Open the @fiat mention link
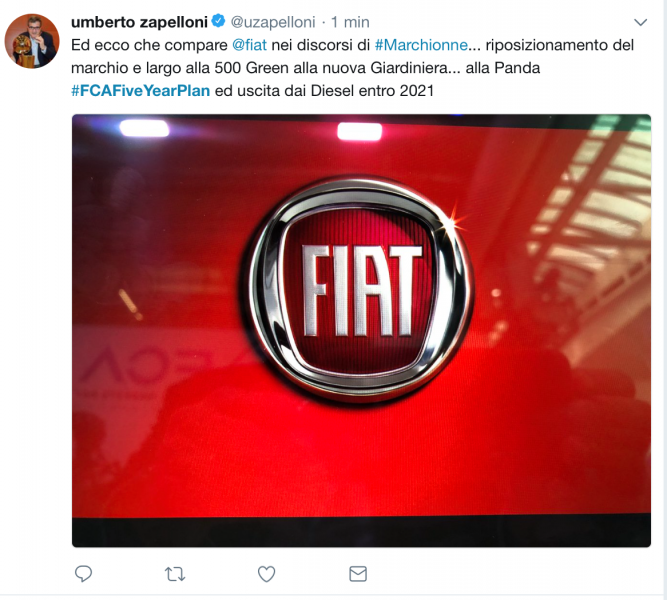Viewport: 667px width, 600px height. [x=249, y=45]
